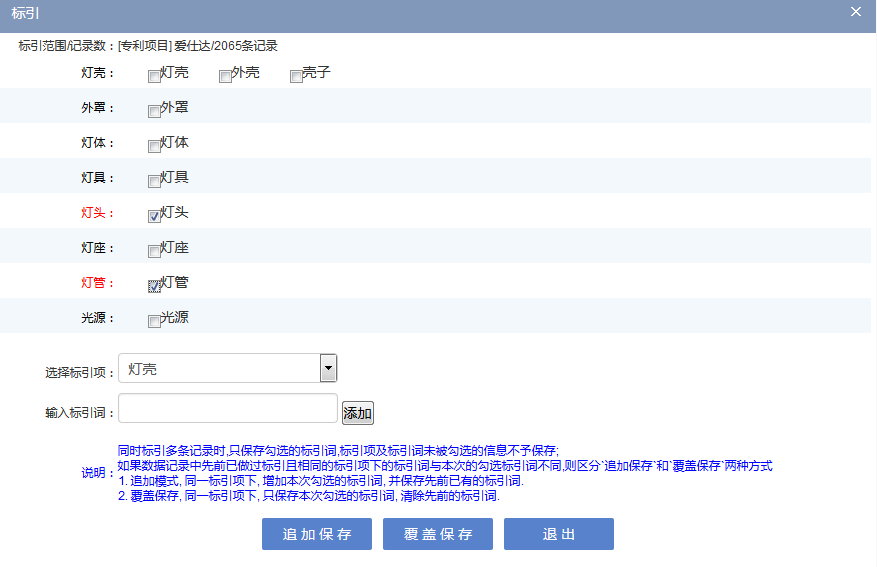Check the 灯壳 checkbox
The height and width of the screenshot is (567, 877).
(x=154, y=77)
